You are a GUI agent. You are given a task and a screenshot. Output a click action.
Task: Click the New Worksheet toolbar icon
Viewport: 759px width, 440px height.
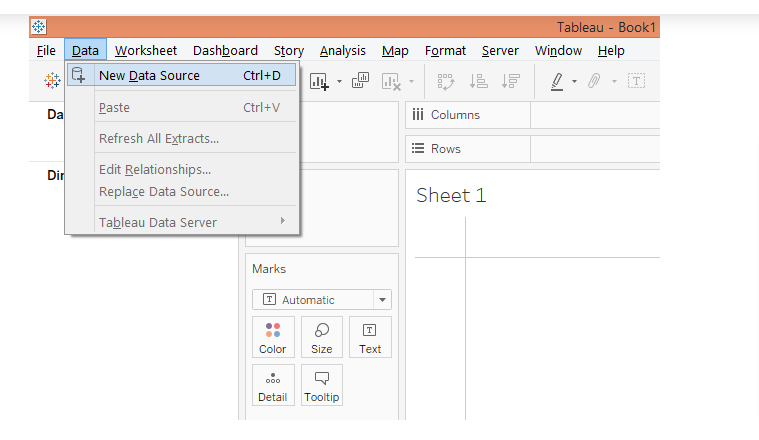[319, 81]
